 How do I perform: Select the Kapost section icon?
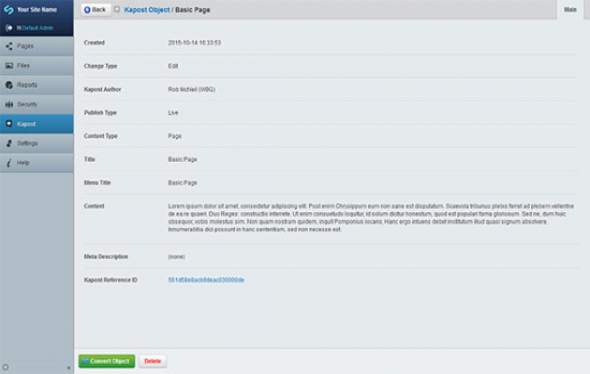[x=9, y=124]
